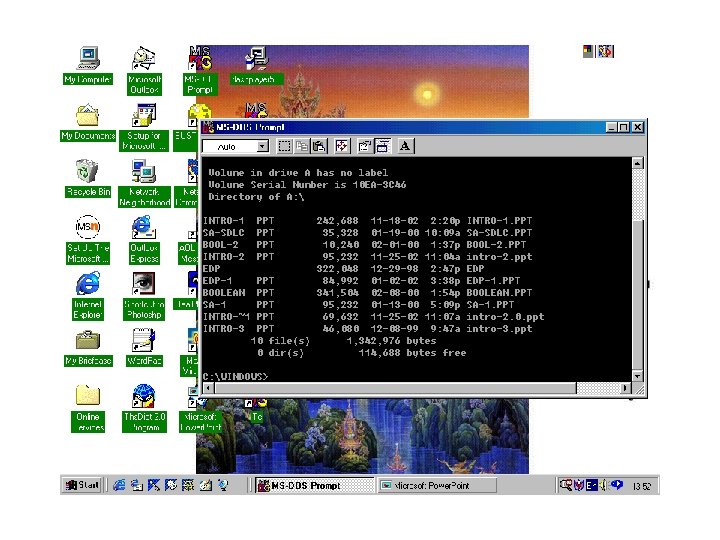This screenshot has height=540, width=720.
Task: Click the intro-3.ppt file row
Action: [367, 329]
